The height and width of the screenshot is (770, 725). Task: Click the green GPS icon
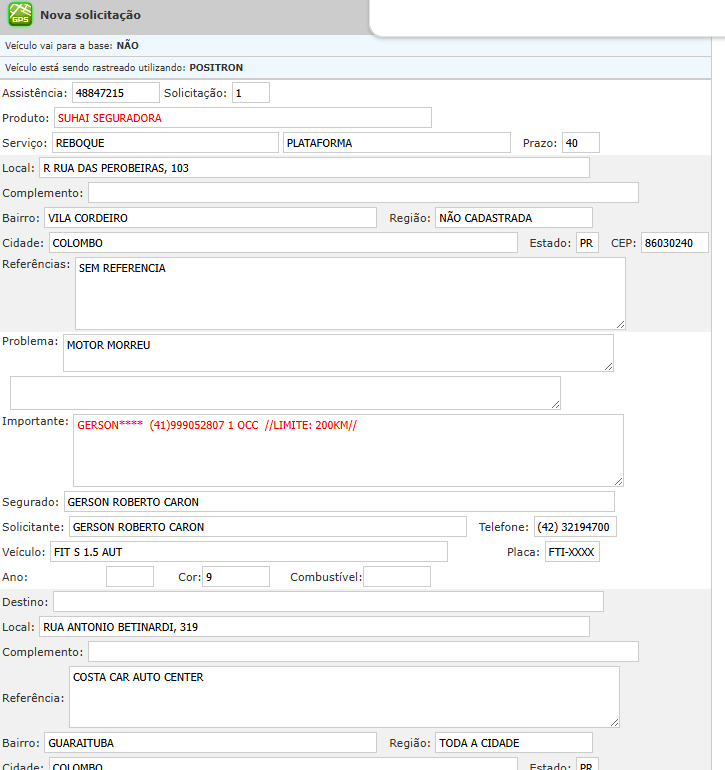19,15
